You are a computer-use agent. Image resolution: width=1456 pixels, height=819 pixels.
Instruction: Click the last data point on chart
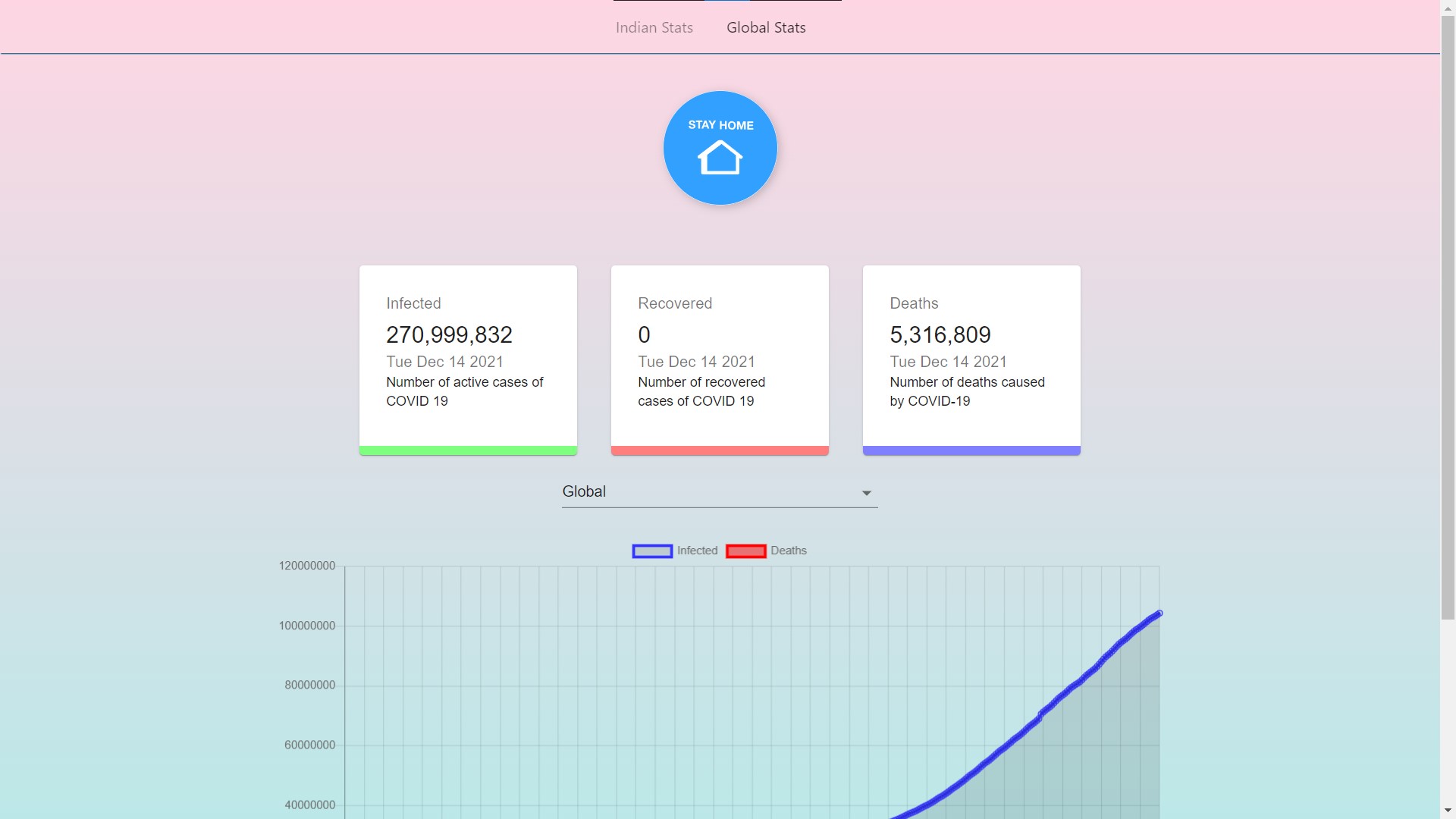click(x=1159, y=613)
